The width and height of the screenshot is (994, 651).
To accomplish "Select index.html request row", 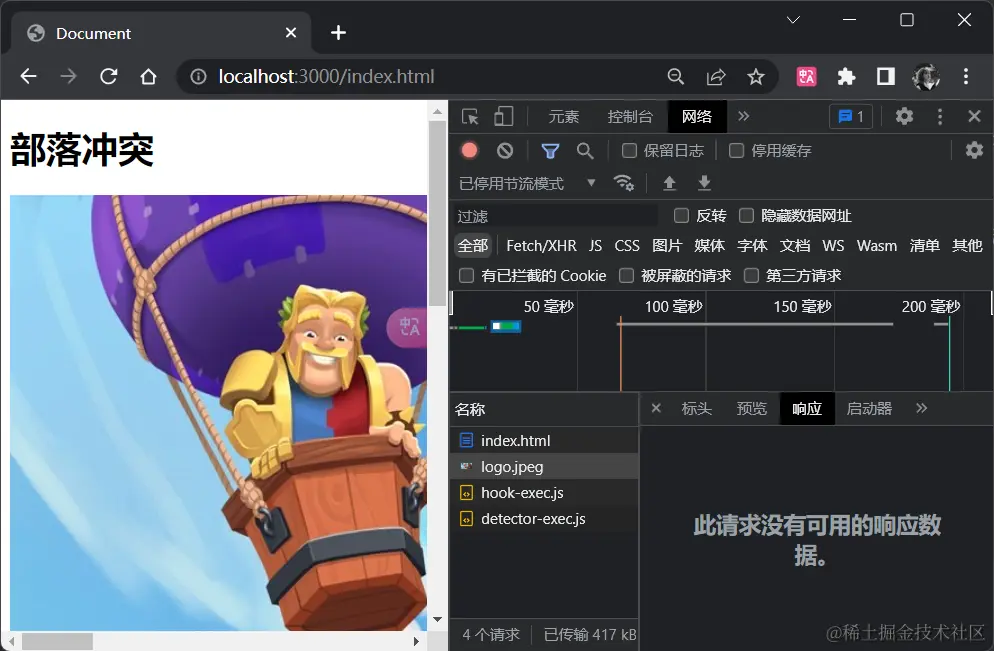I will point(544,441).
